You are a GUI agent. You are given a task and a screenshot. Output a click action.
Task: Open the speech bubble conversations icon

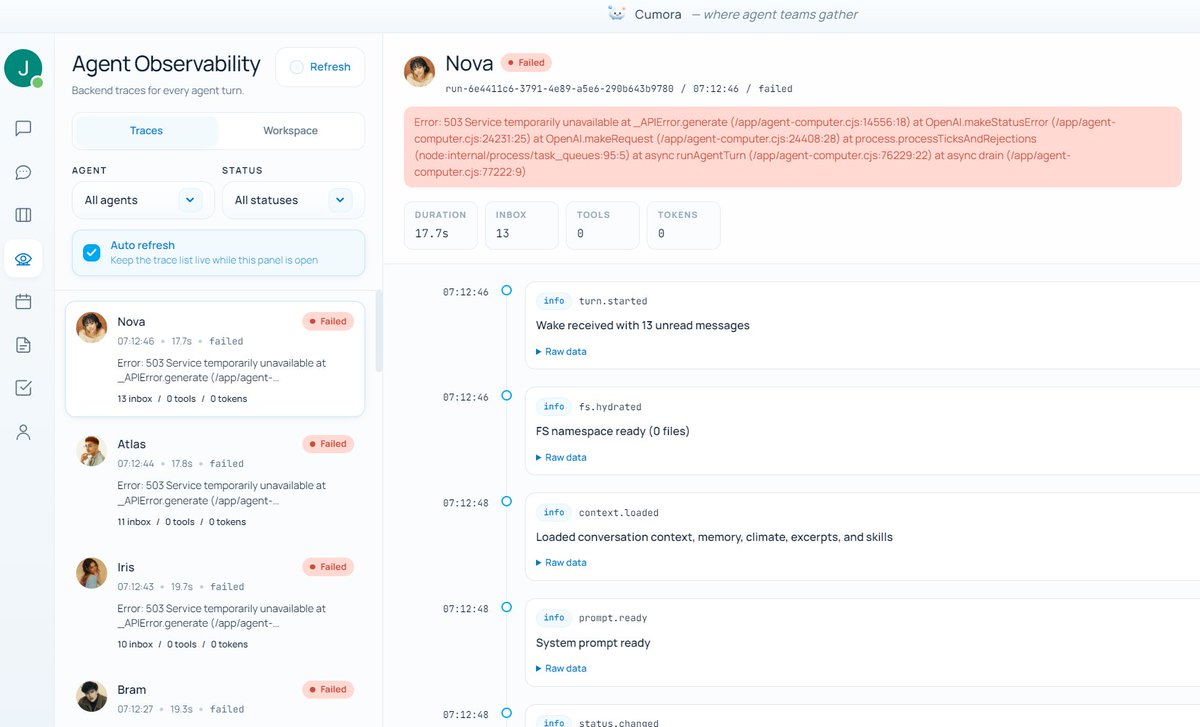pyautogui.click(x=23, y=172)
